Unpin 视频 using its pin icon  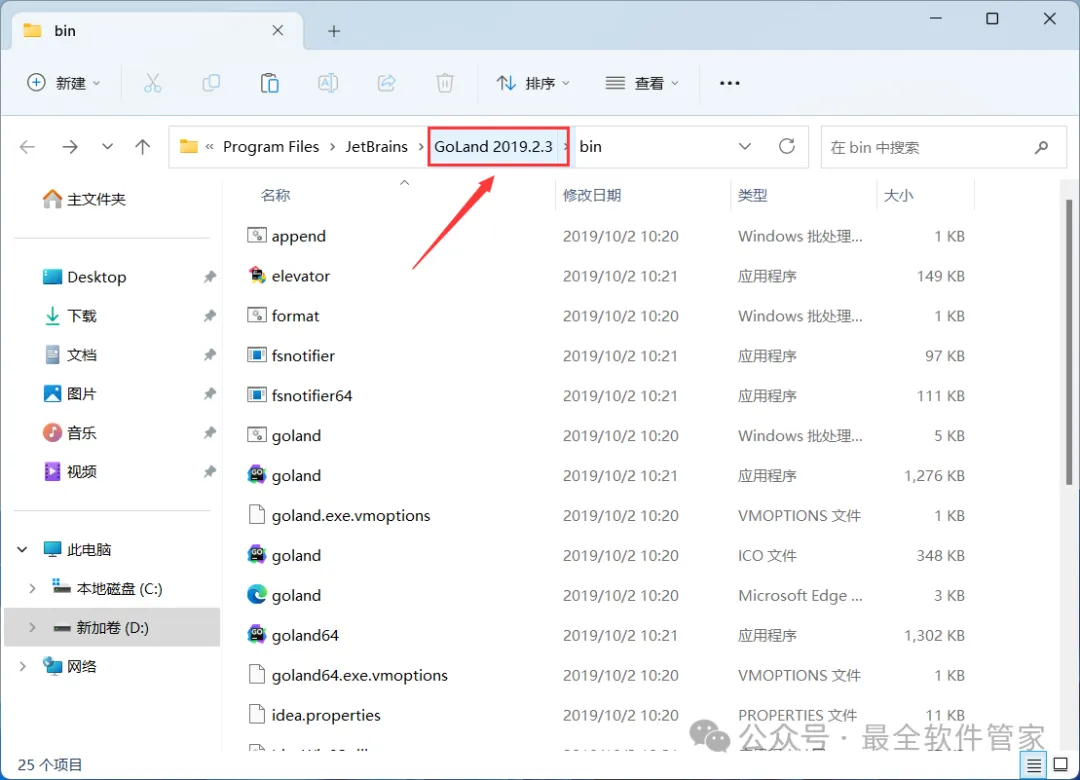(x=209, y=472)
